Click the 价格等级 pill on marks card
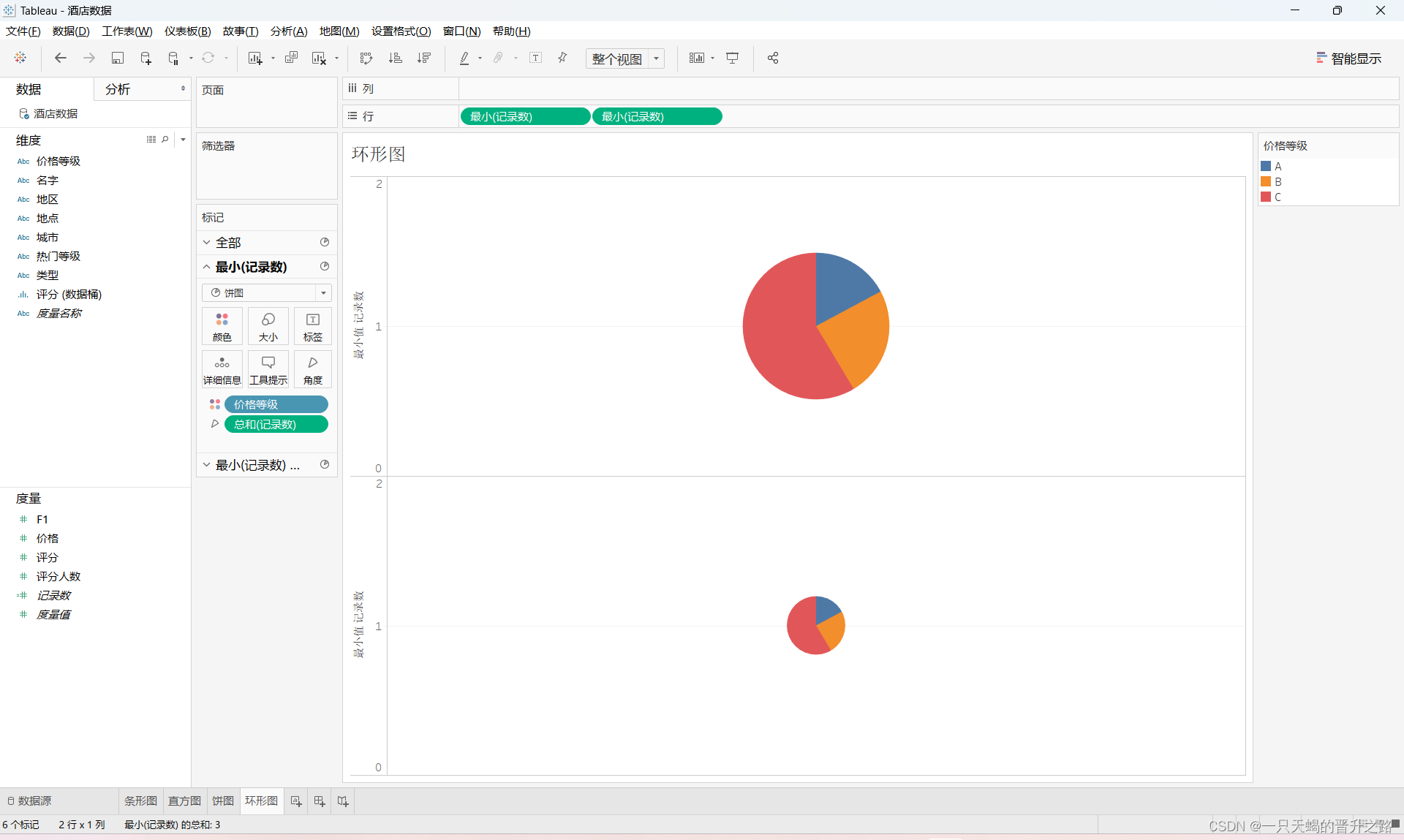The image size is (1404, 840). [276, 405]
